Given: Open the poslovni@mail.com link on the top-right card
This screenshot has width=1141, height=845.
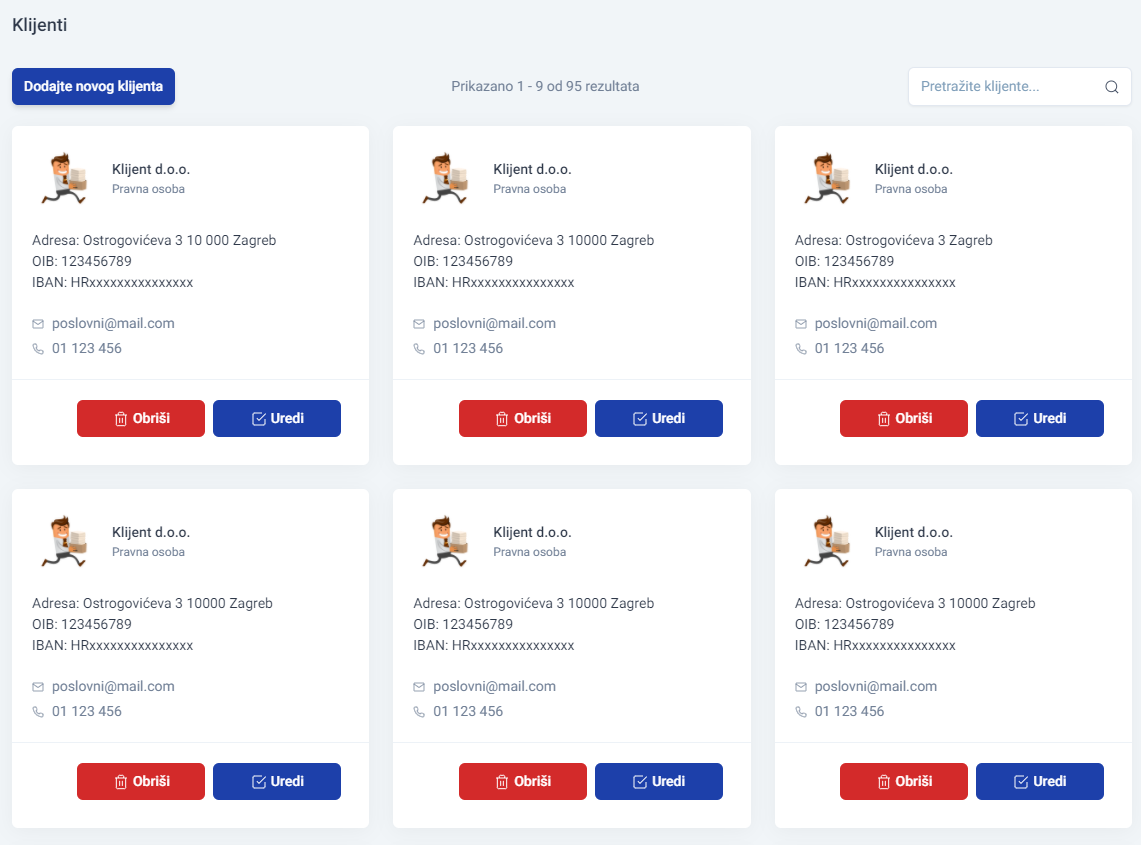Looking at the screenshot, I should 875,323.
